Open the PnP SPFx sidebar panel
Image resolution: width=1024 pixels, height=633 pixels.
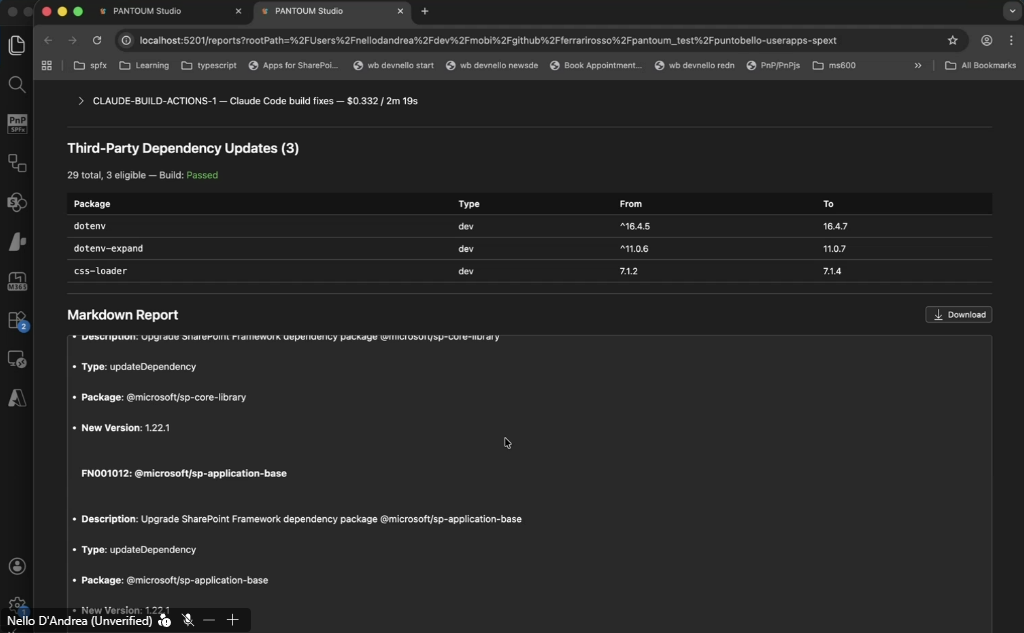[x=16, y=123]
